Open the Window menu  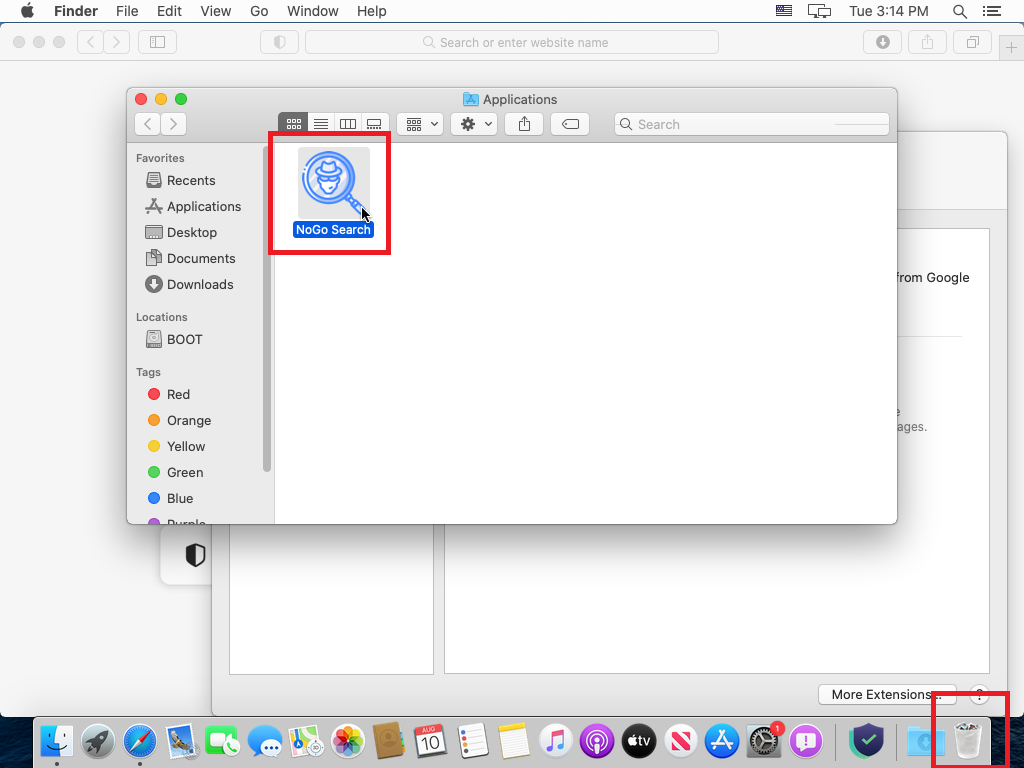click(313, 11)
